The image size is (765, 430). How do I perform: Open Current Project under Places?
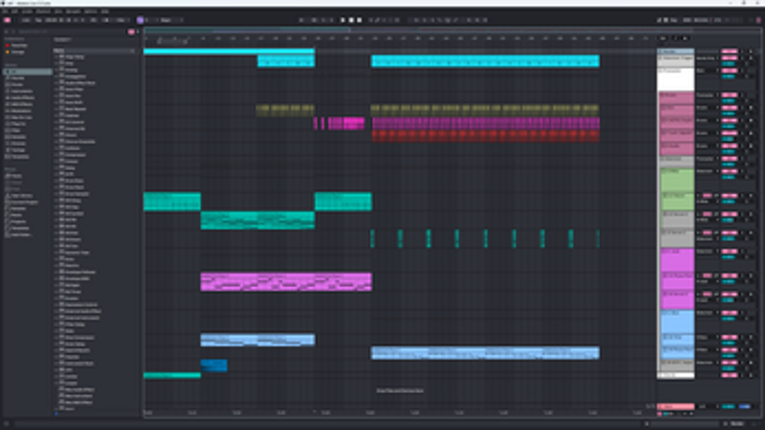click(x=22, y=202)
